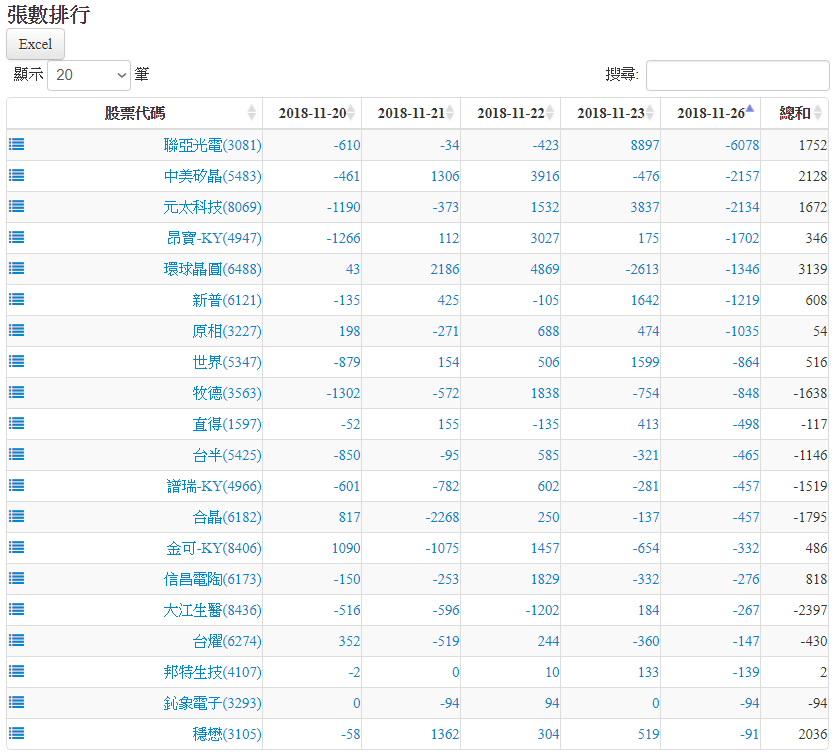
Task: Click the list icon next to 穩懋(3105)
Action: 17,733
